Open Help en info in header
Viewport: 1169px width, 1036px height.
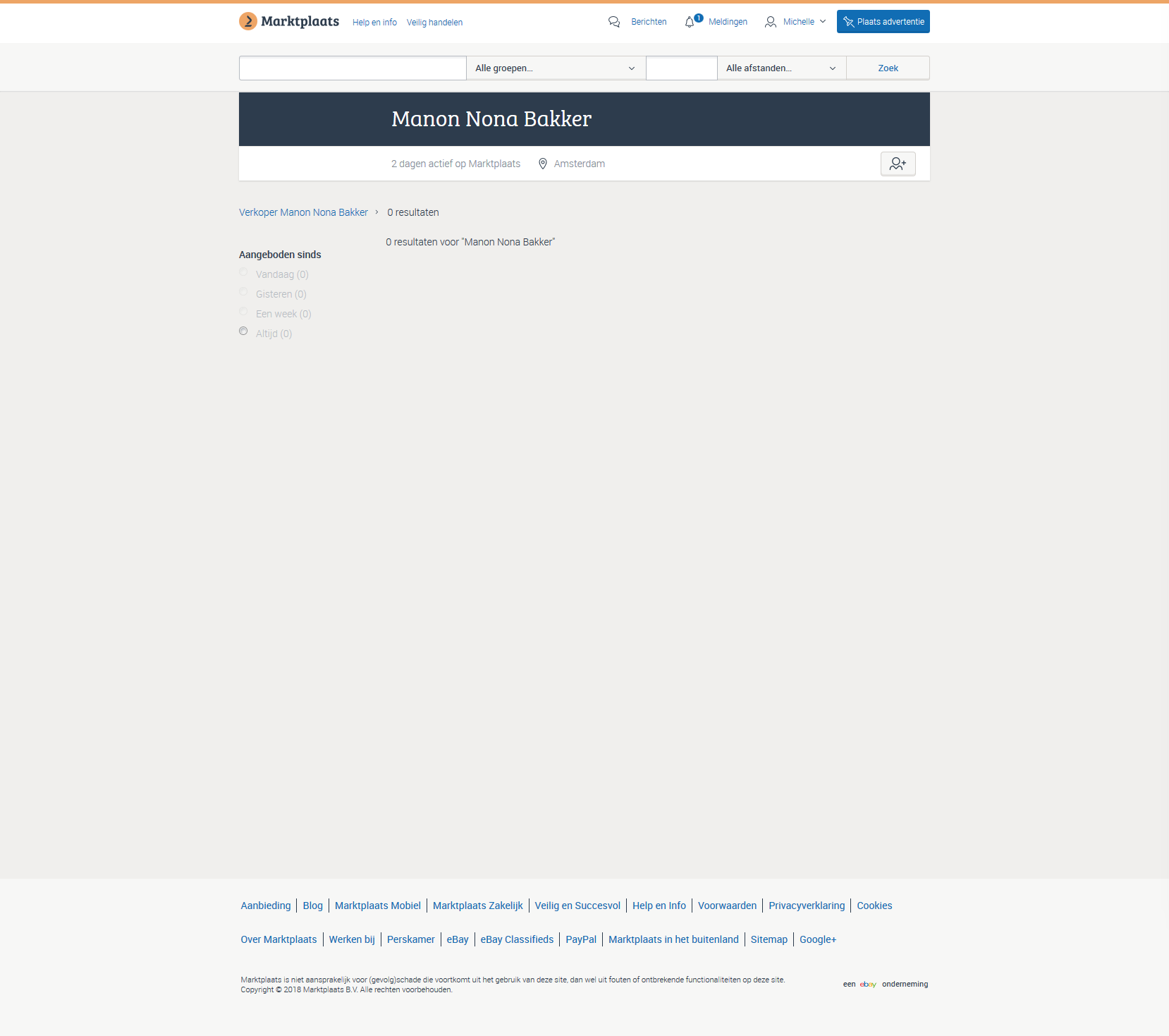(374, 23)
